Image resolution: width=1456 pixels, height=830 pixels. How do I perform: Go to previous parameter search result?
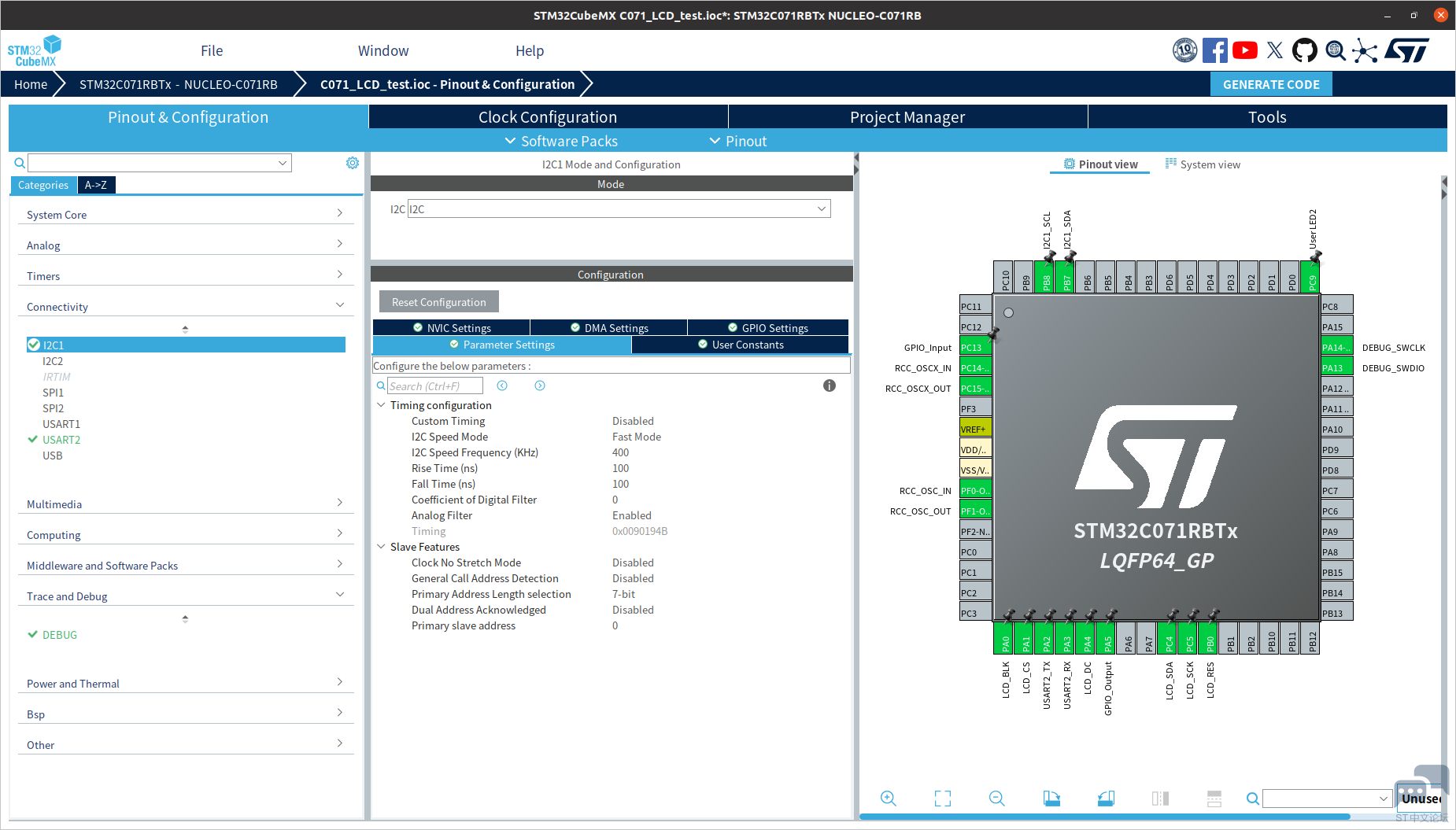(502, 385)
